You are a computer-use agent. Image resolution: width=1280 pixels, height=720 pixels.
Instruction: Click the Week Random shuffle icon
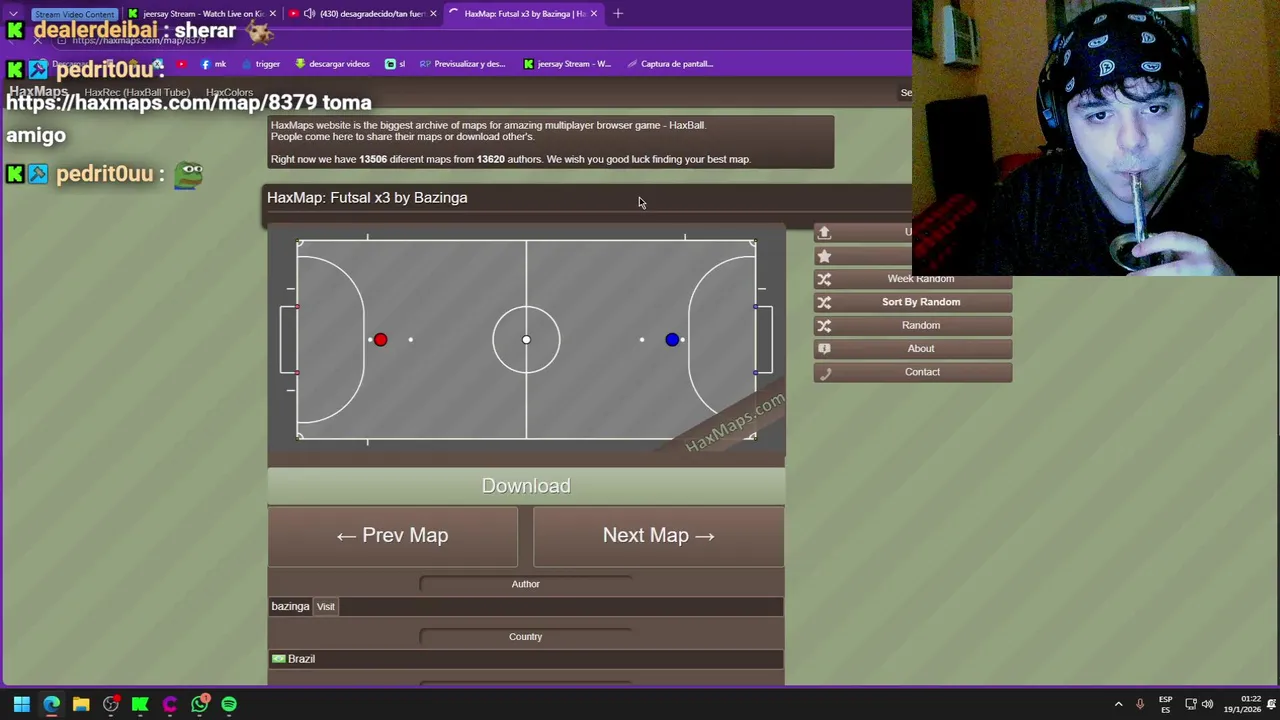pyautogui.click(x=824, y=279)
